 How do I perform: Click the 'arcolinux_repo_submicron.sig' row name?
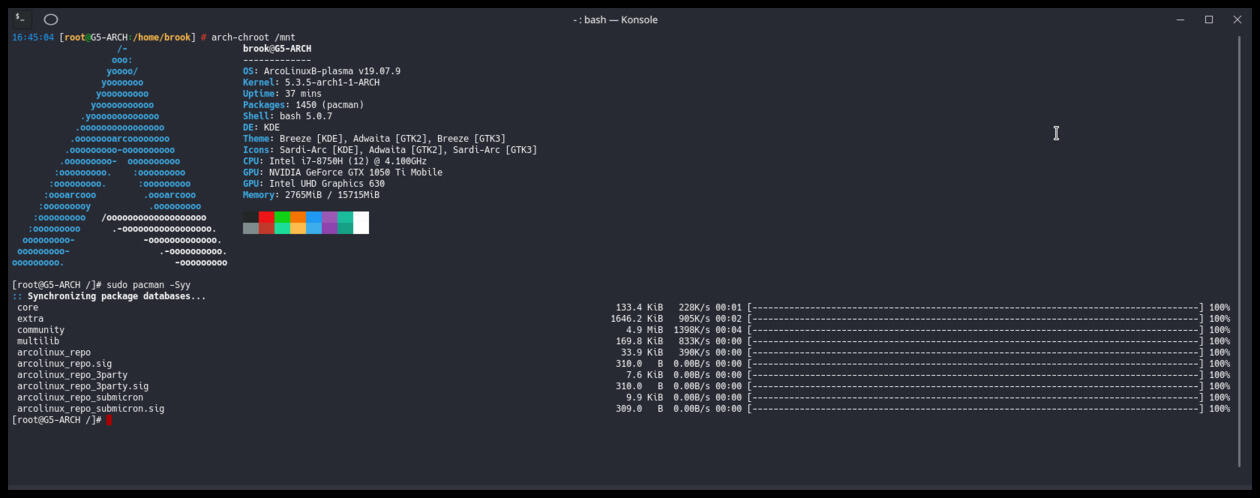point(91,408)
